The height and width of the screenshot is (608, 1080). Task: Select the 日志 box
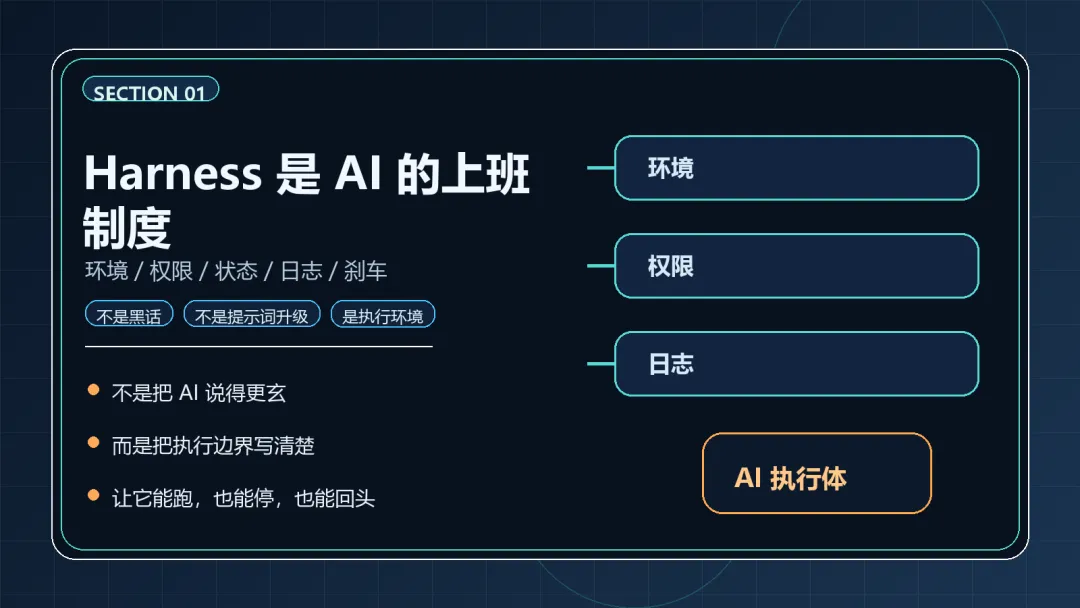tap(796, 364)
